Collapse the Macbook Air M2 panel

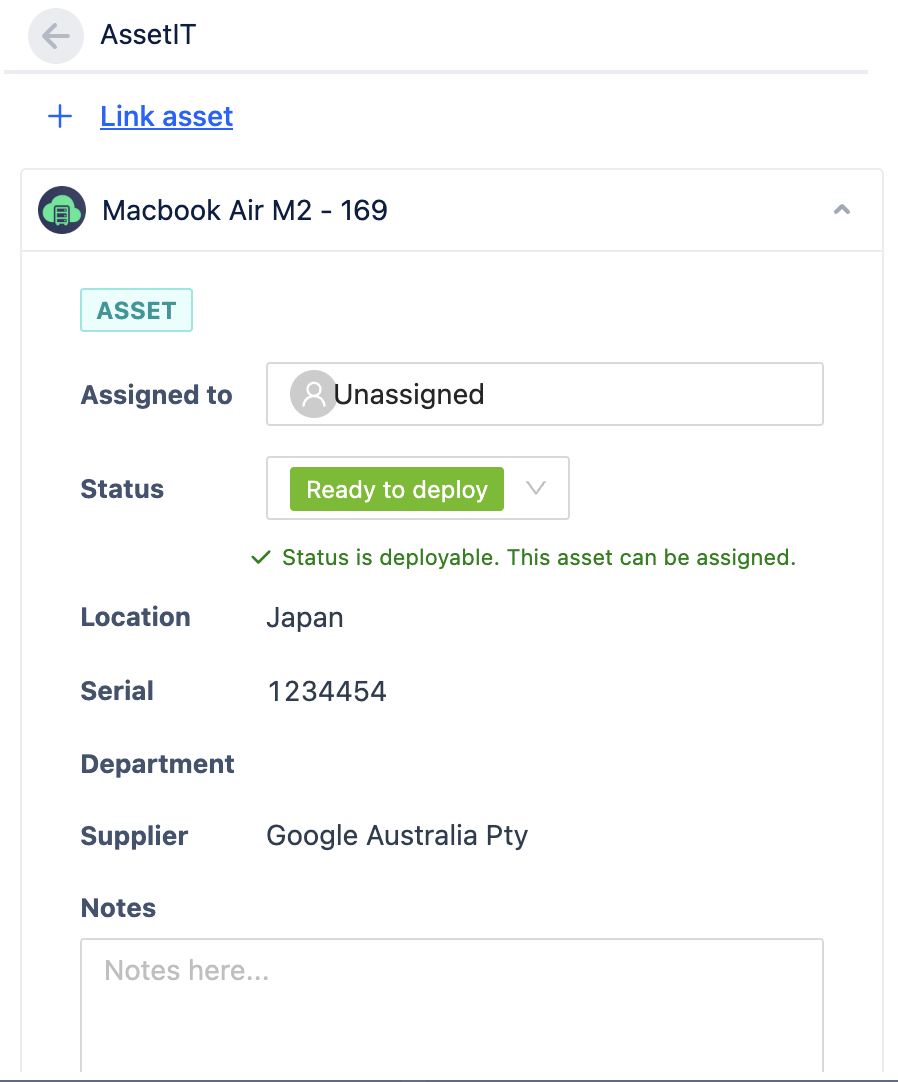click(x=842, y=210)
